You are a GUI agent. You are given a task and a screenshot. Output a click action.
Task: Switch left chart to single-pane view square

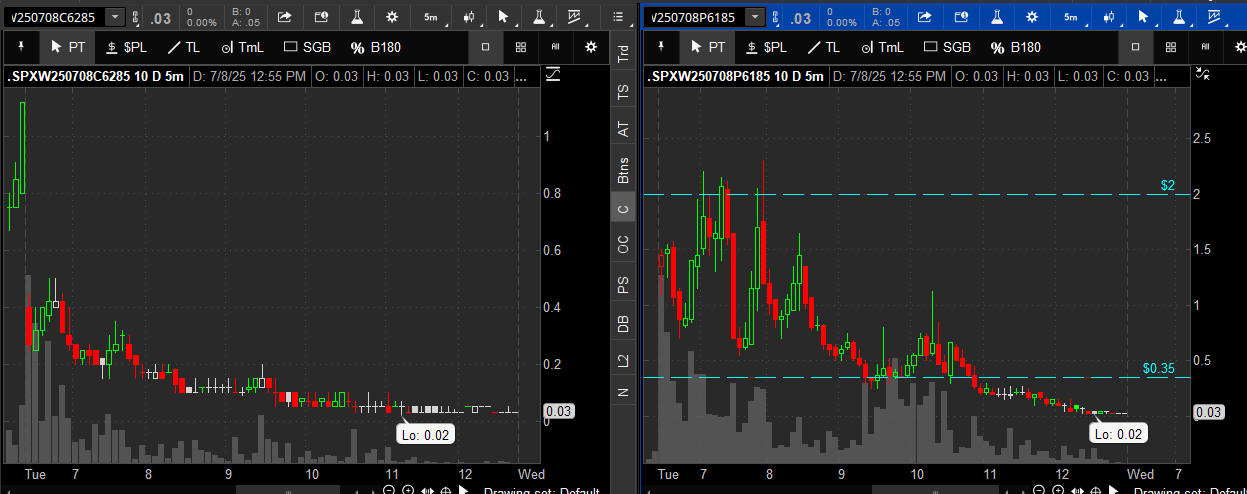tap(486, 47)
